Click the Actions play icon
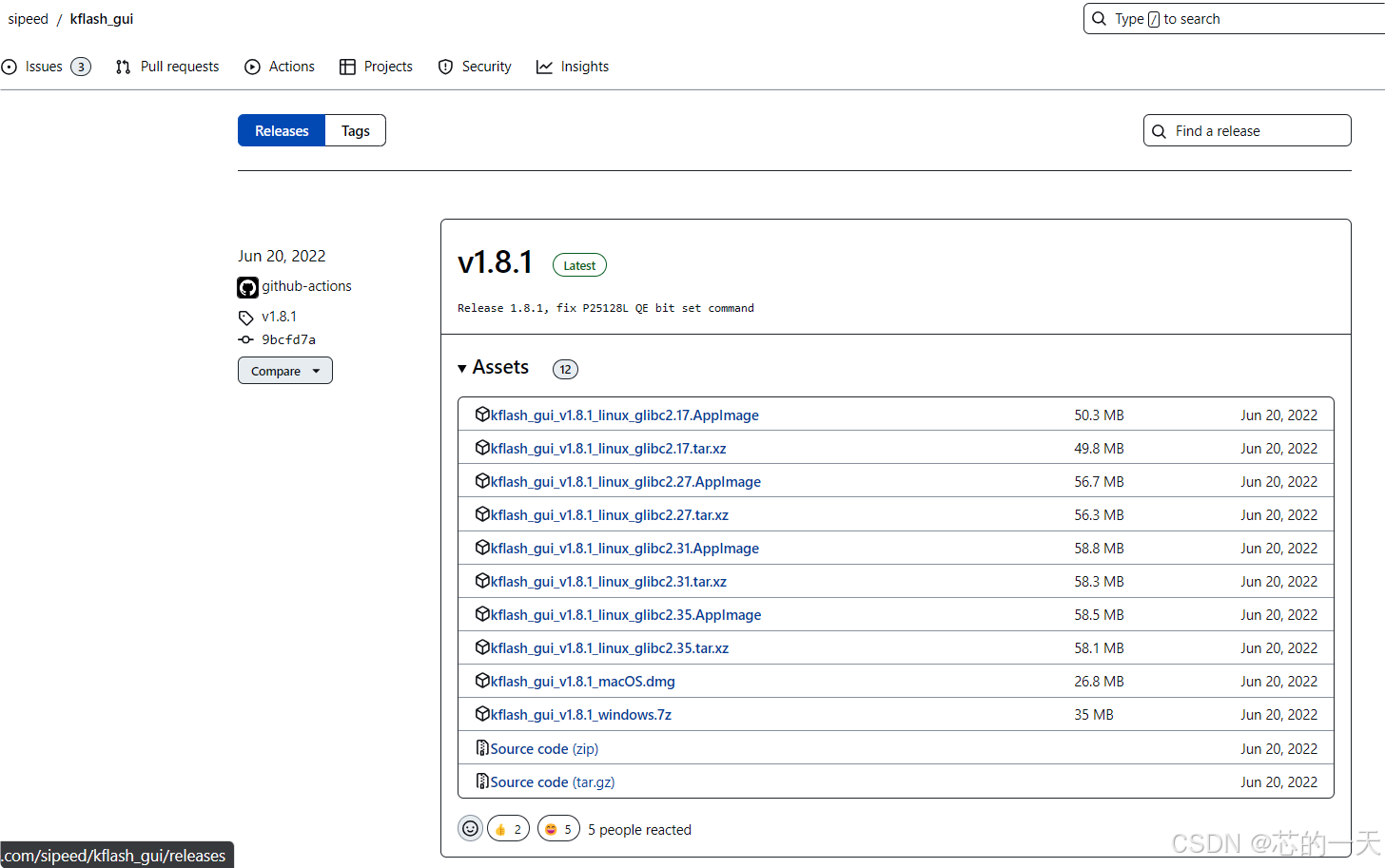Screen dimensions: 1385x868 [252, 67]
